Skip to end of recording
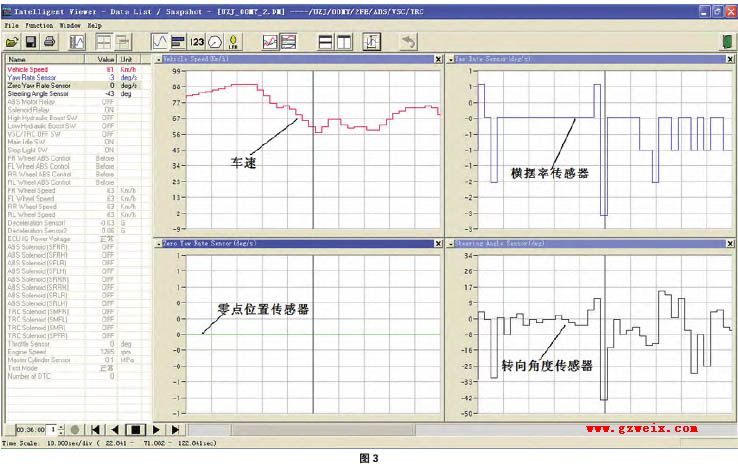The width and height of the screenshot is (738, 467). coord(175,428)
